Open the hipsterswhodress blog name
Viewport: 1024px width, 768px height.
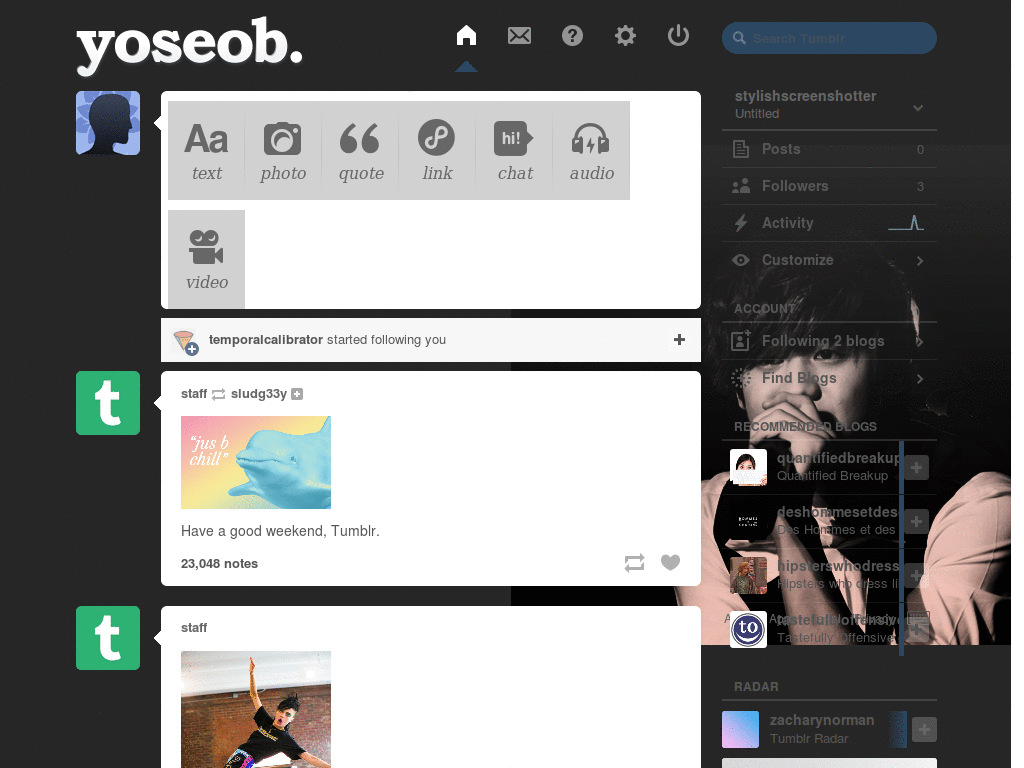[x=838, y=566]
